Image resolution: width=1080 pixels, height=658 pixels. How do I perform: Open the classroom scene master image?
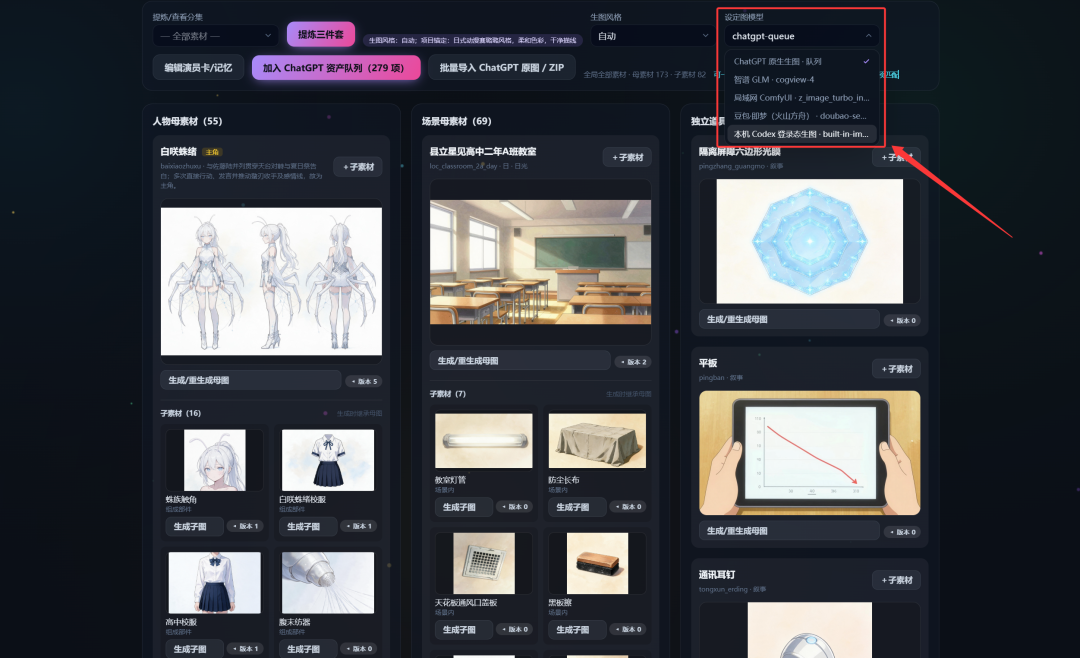541,262
